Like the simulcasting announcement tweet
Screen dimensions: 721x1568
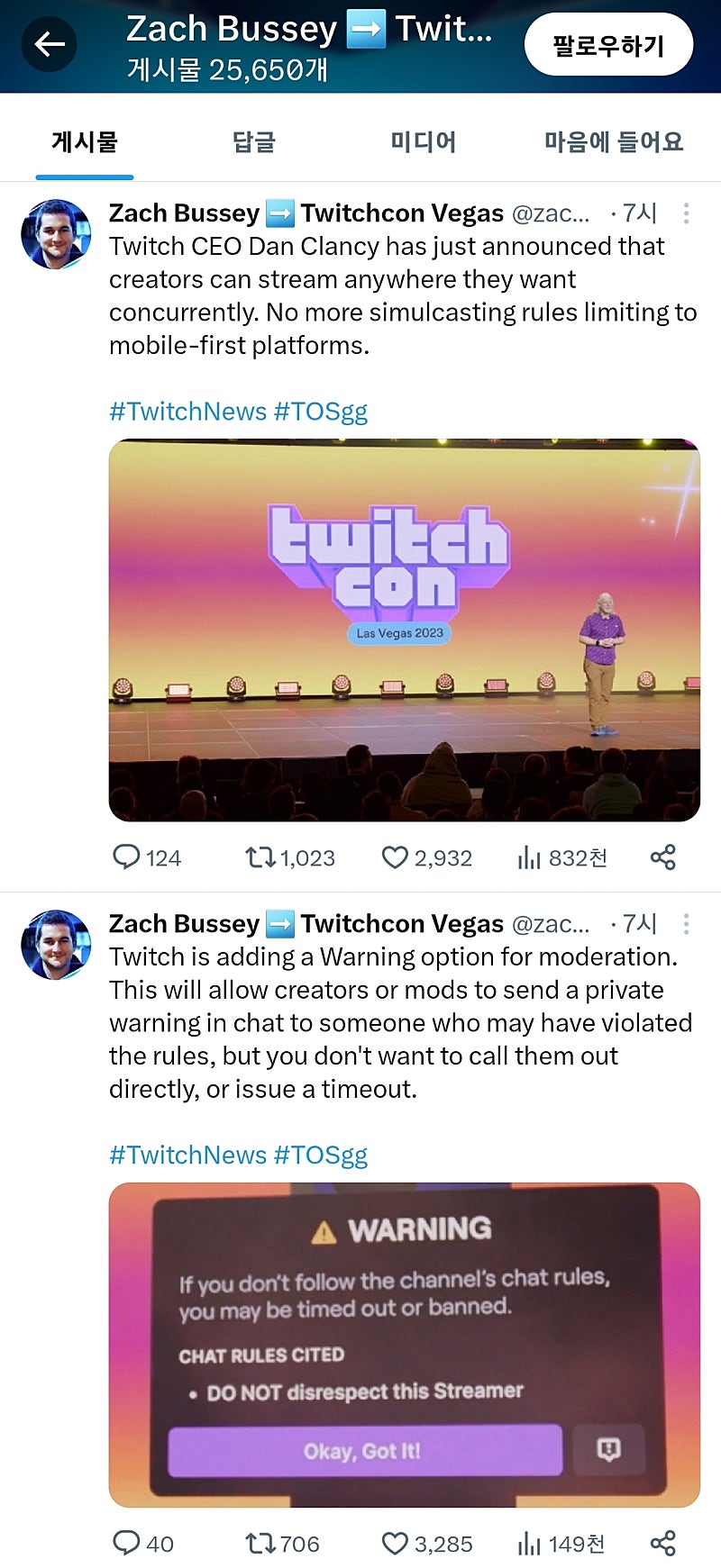pyautogui.click(x=395, y=857)
